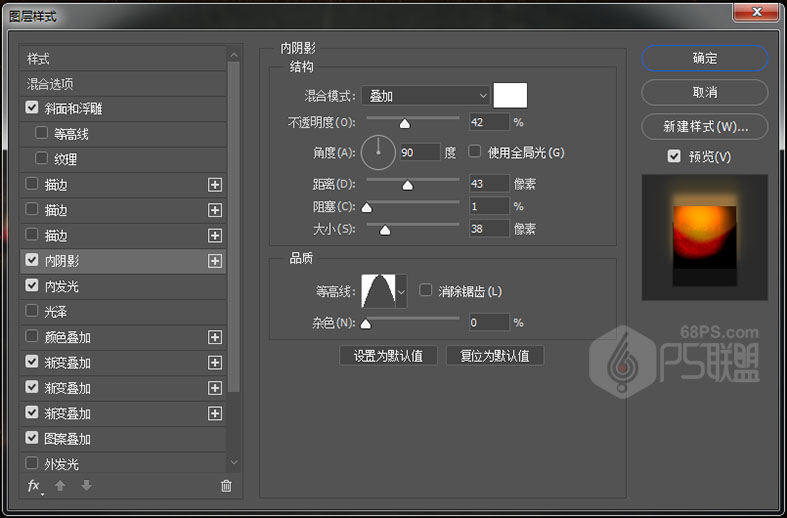
Task: Enable the 外发光 checkbox
Action: [x=32, y=463]
